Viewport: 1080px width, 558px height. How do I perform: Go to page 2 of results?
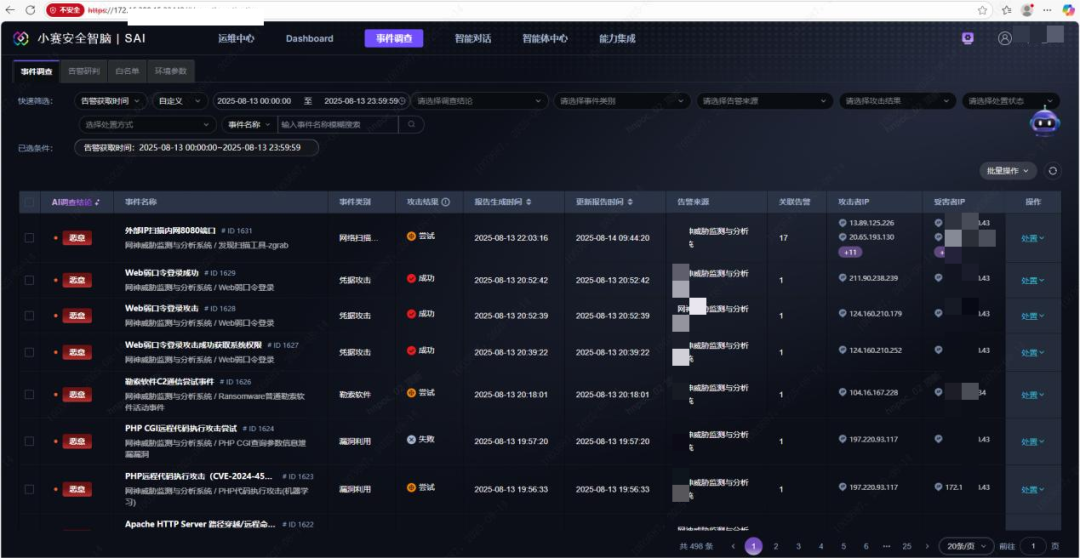pyautogui.click(x=776, y=546)
